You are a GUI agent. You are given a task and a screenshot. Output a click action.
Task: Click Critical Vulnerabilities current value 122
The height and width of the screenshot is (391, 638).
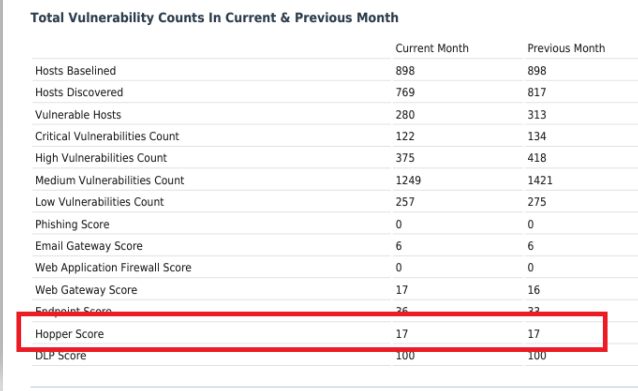405,136
